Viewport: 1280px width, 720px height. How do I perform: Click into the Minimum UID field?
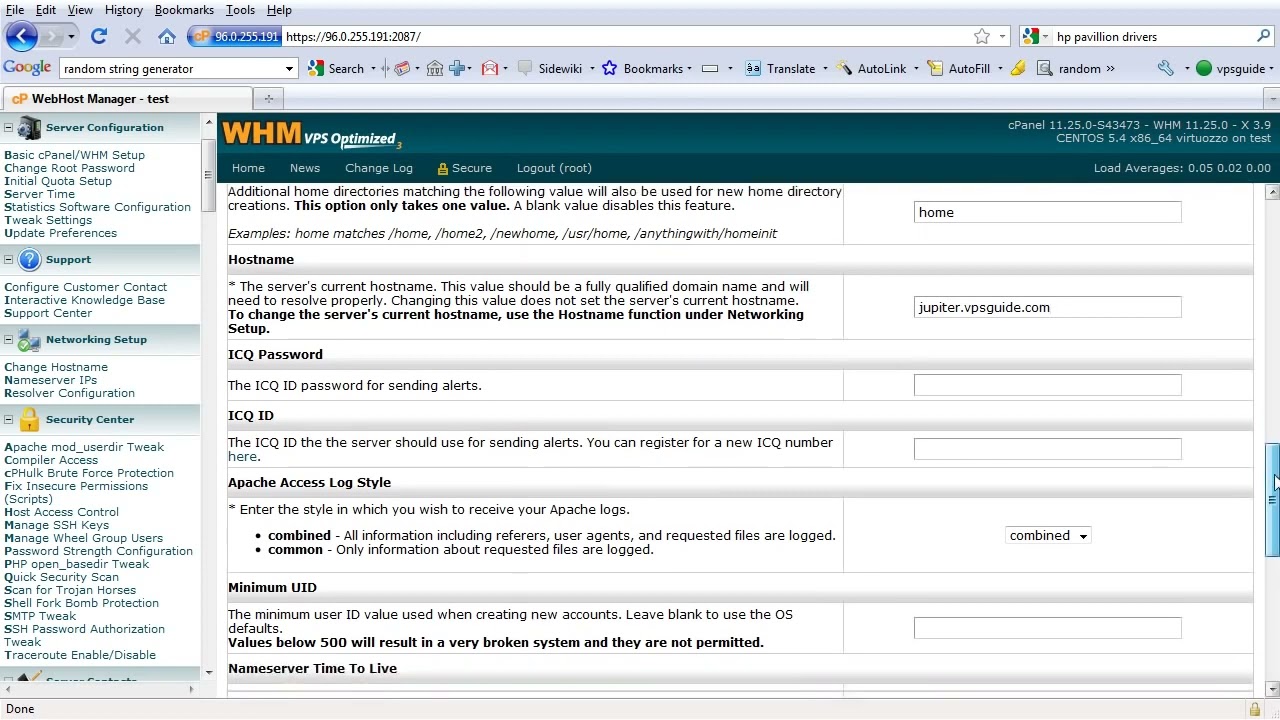tap(1047, 628)
